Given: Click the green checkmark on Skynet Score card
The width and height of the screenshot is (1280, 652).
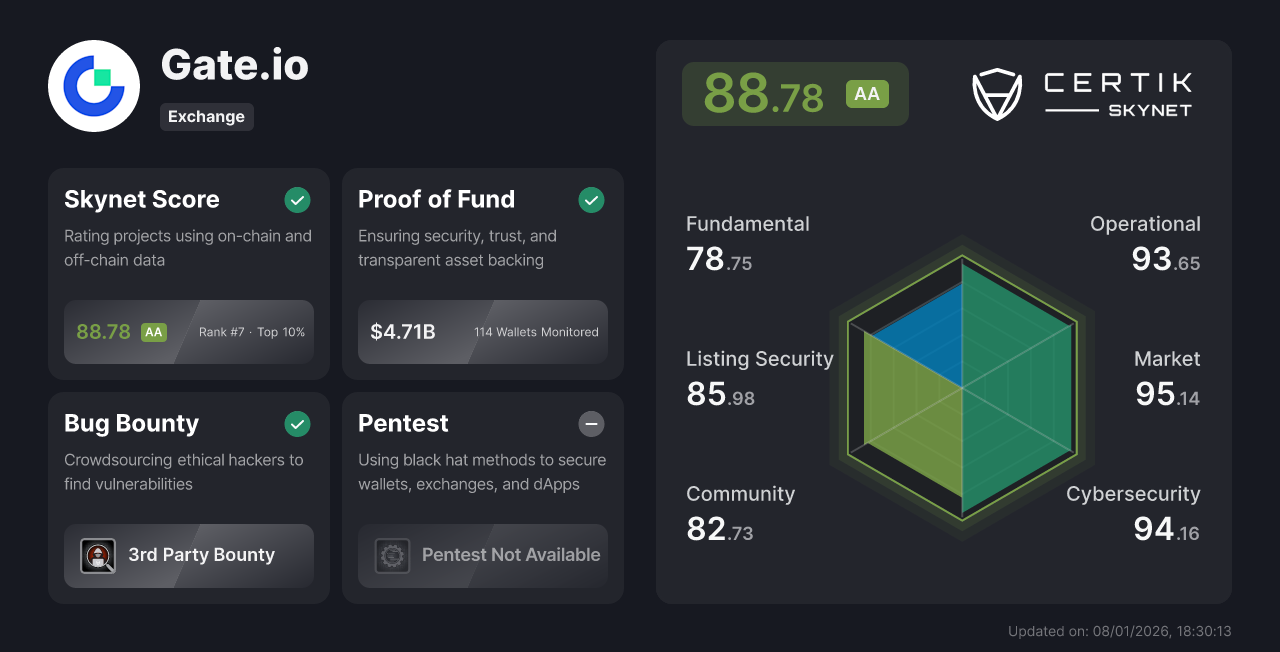Looking at the screenshot, I should [x=297, y=200].
